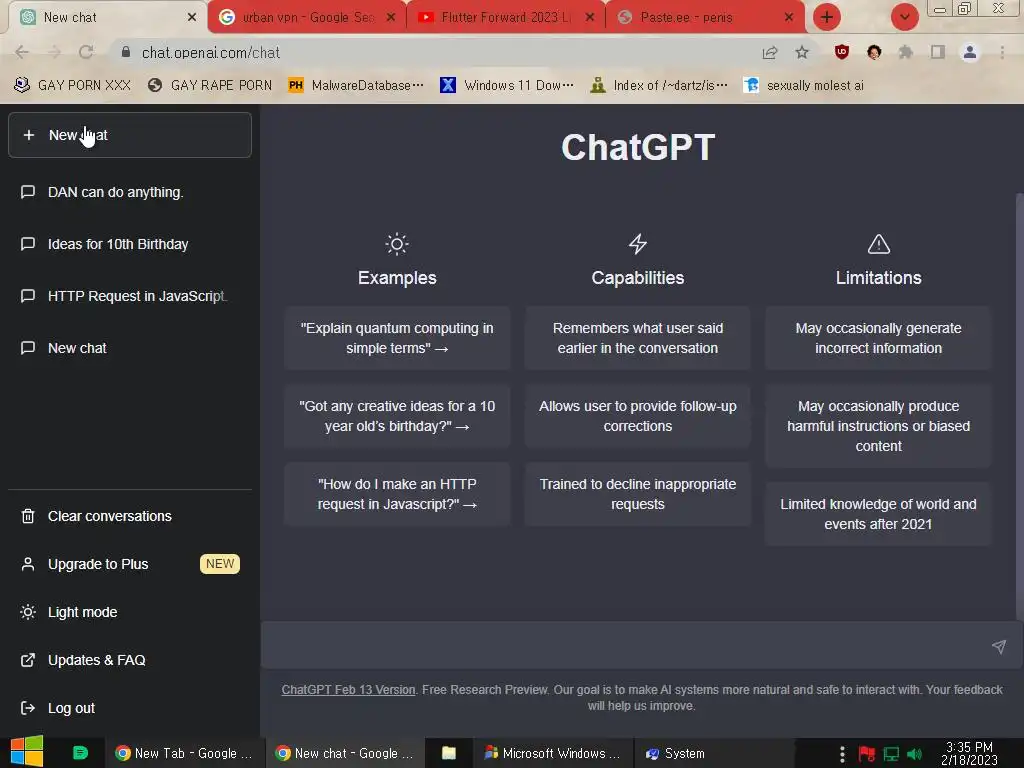The height and width of the screenshot is (768, 1024).
Task: Open a new browser tab with plus button
Action: point(827,18)
